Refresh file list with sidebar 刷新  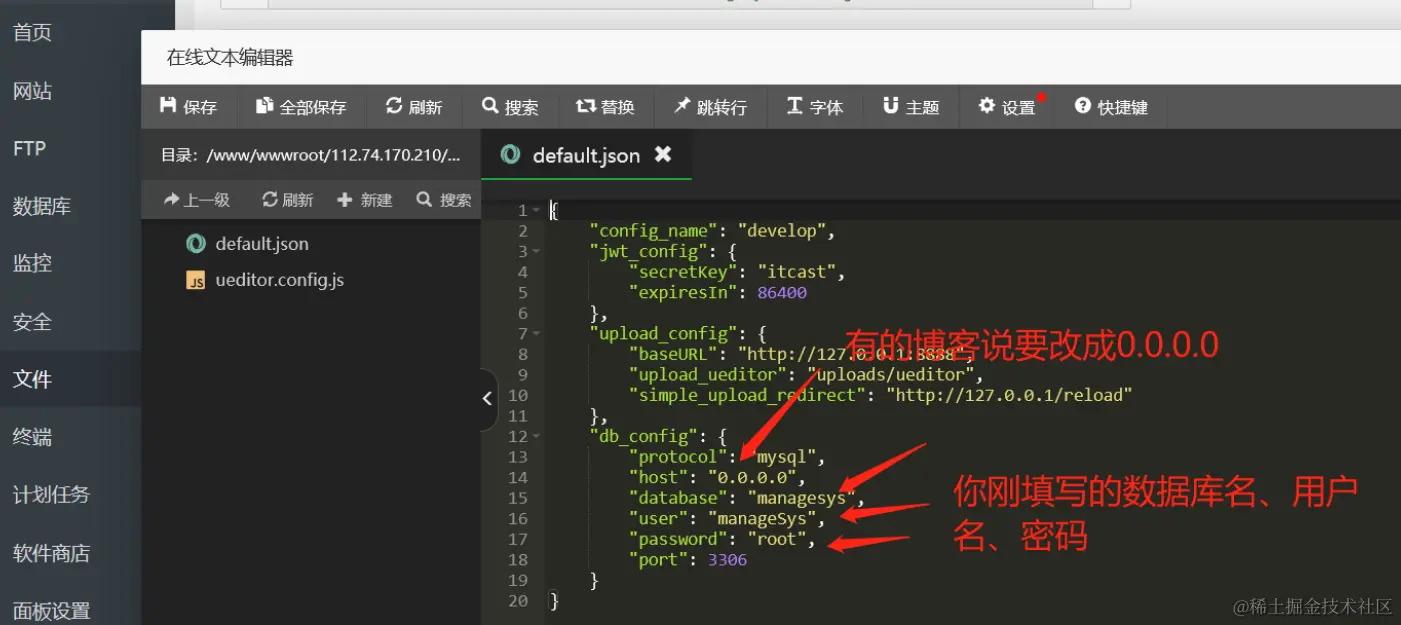click(288, 200)
